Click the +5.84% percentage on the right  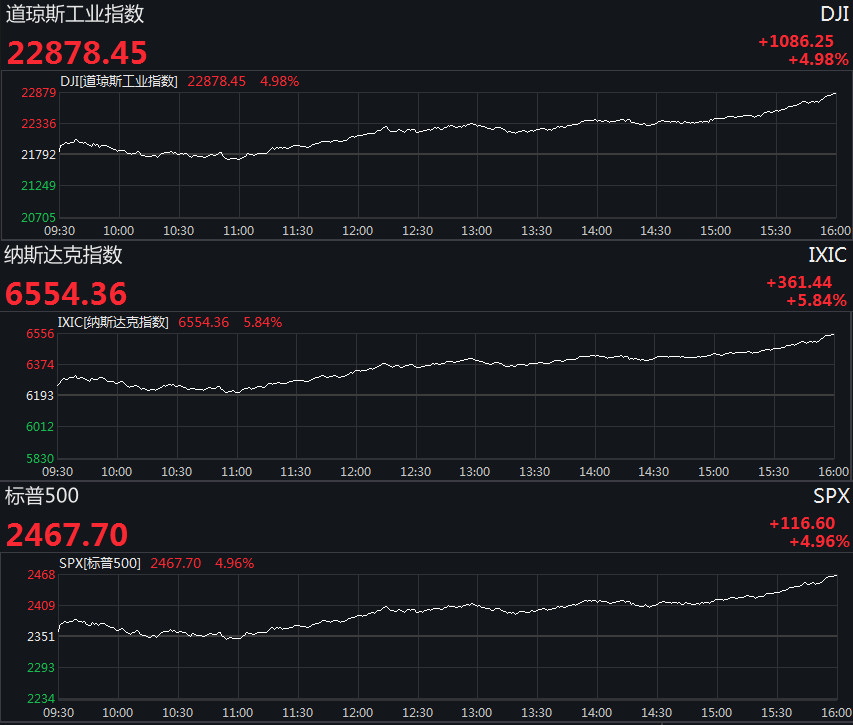tap(817, 300)
